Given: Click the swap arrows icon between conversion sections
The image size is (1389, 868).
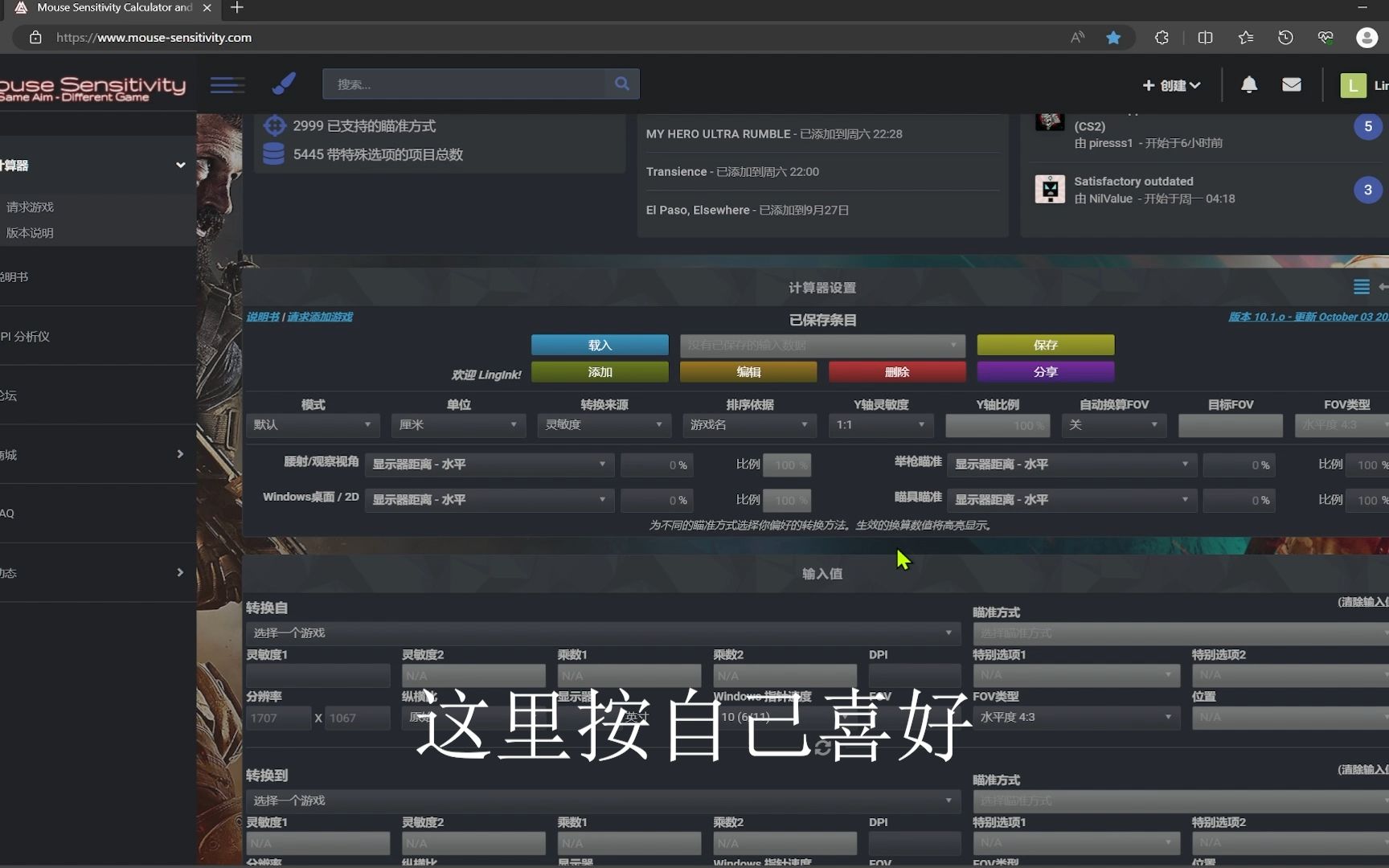Looking at the screenshot, I should click(822, 747).
